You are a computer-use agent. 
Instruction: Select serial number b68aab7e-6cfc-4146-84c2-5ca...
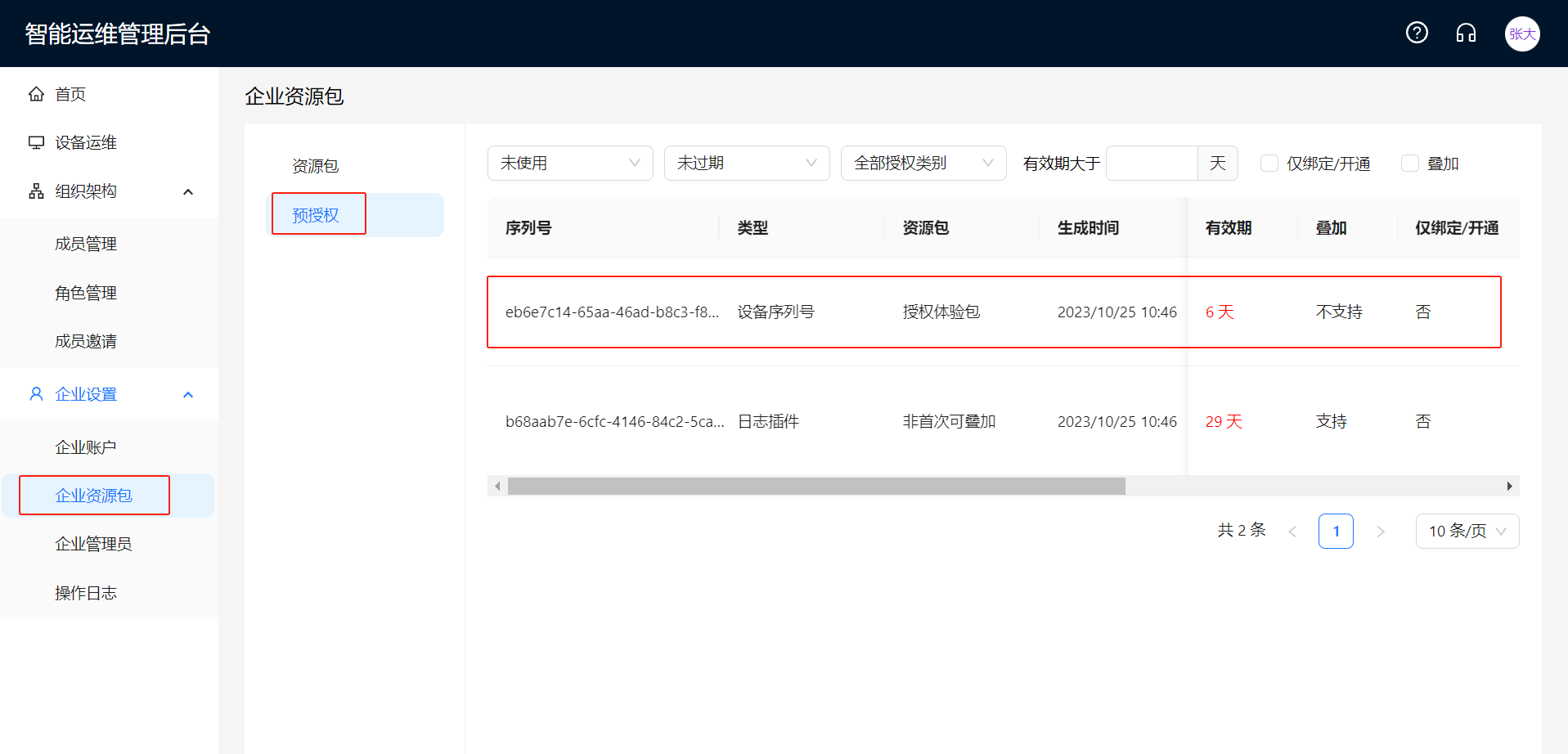(614, 422)
